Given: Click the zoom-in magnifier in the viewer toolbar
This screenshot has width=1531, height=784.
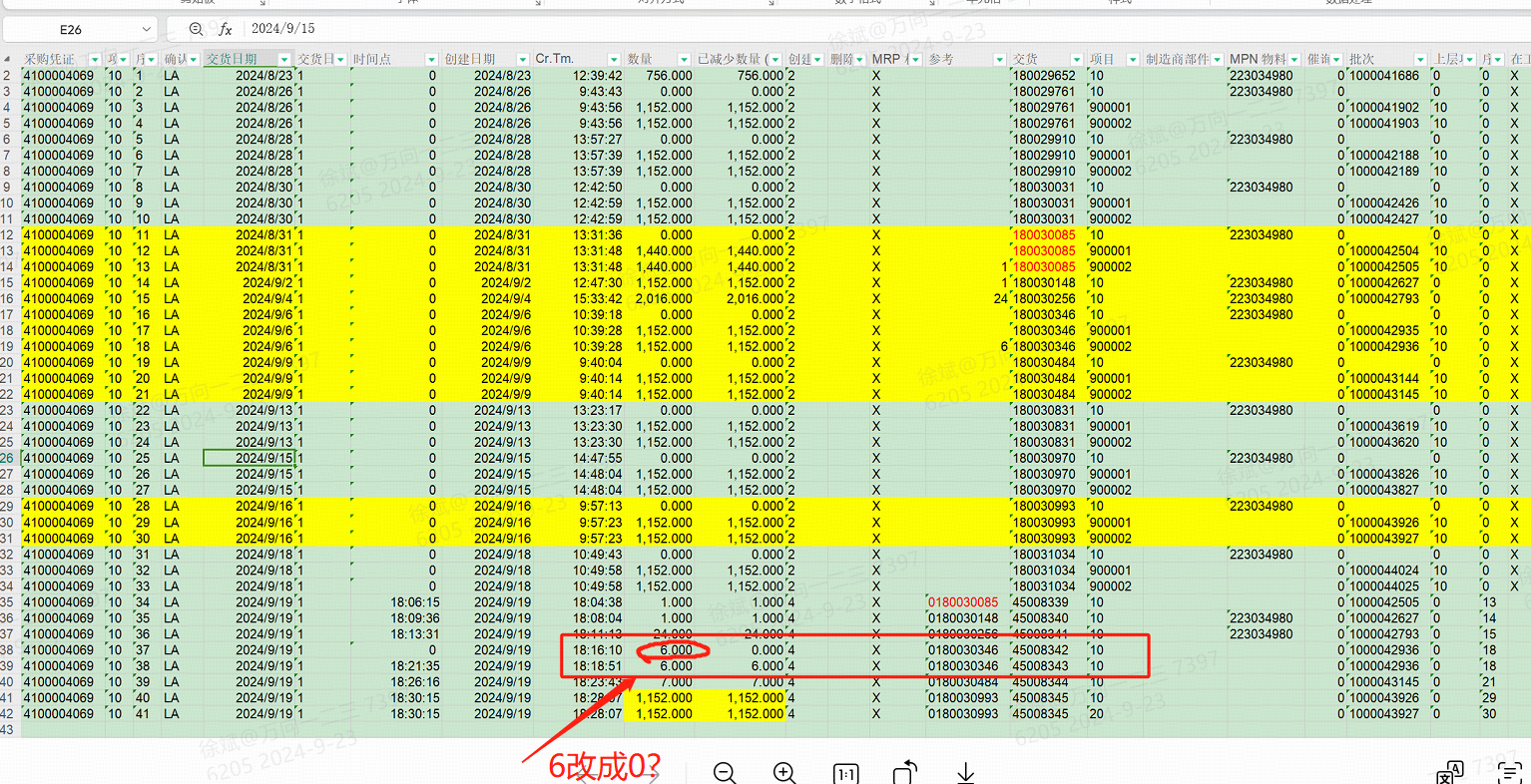Looking at the screenshot, I should [784, 773].
